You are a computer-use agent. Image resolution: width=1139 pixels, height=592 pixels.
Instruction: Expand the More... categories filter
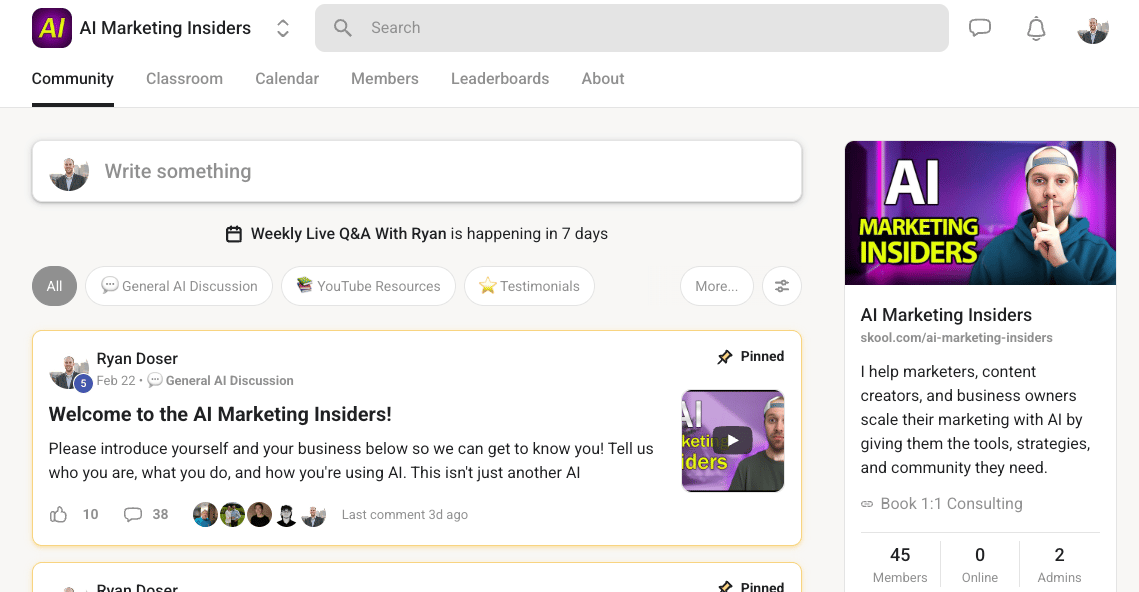(716, 286)
